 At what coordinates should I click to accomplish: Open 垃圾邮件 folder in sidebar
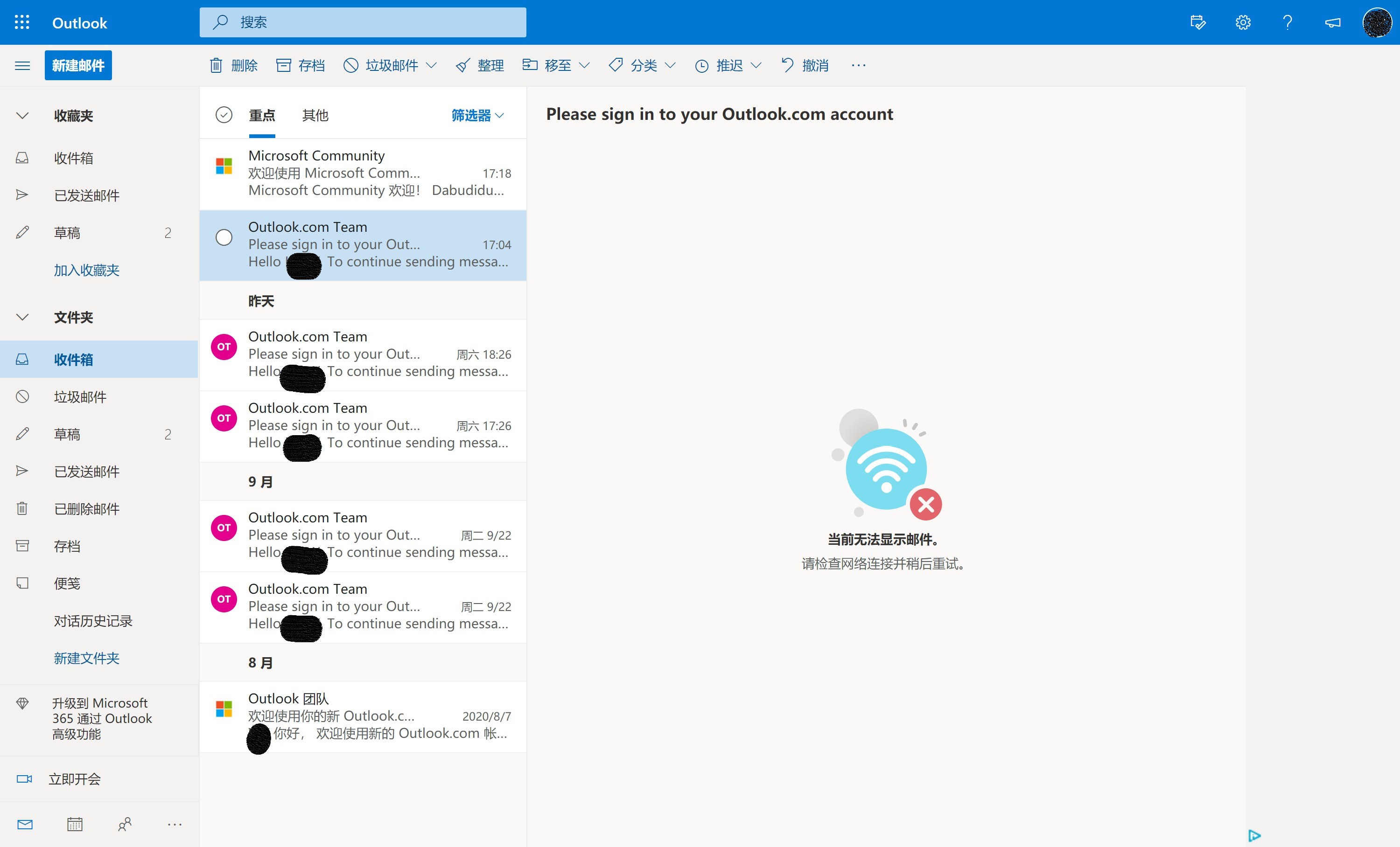(99, 396)
